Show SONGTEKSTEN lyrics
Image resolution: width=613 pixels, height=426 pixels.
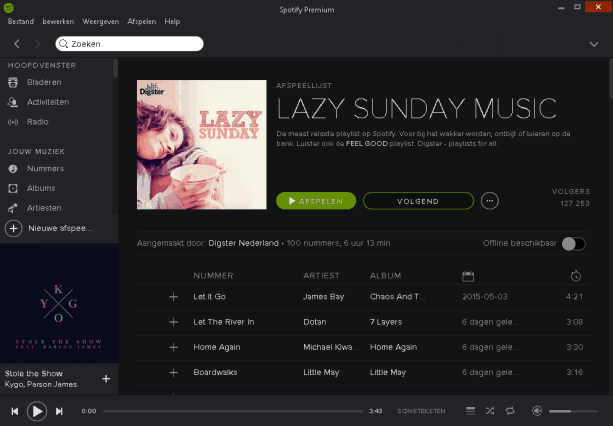[421, 411]
